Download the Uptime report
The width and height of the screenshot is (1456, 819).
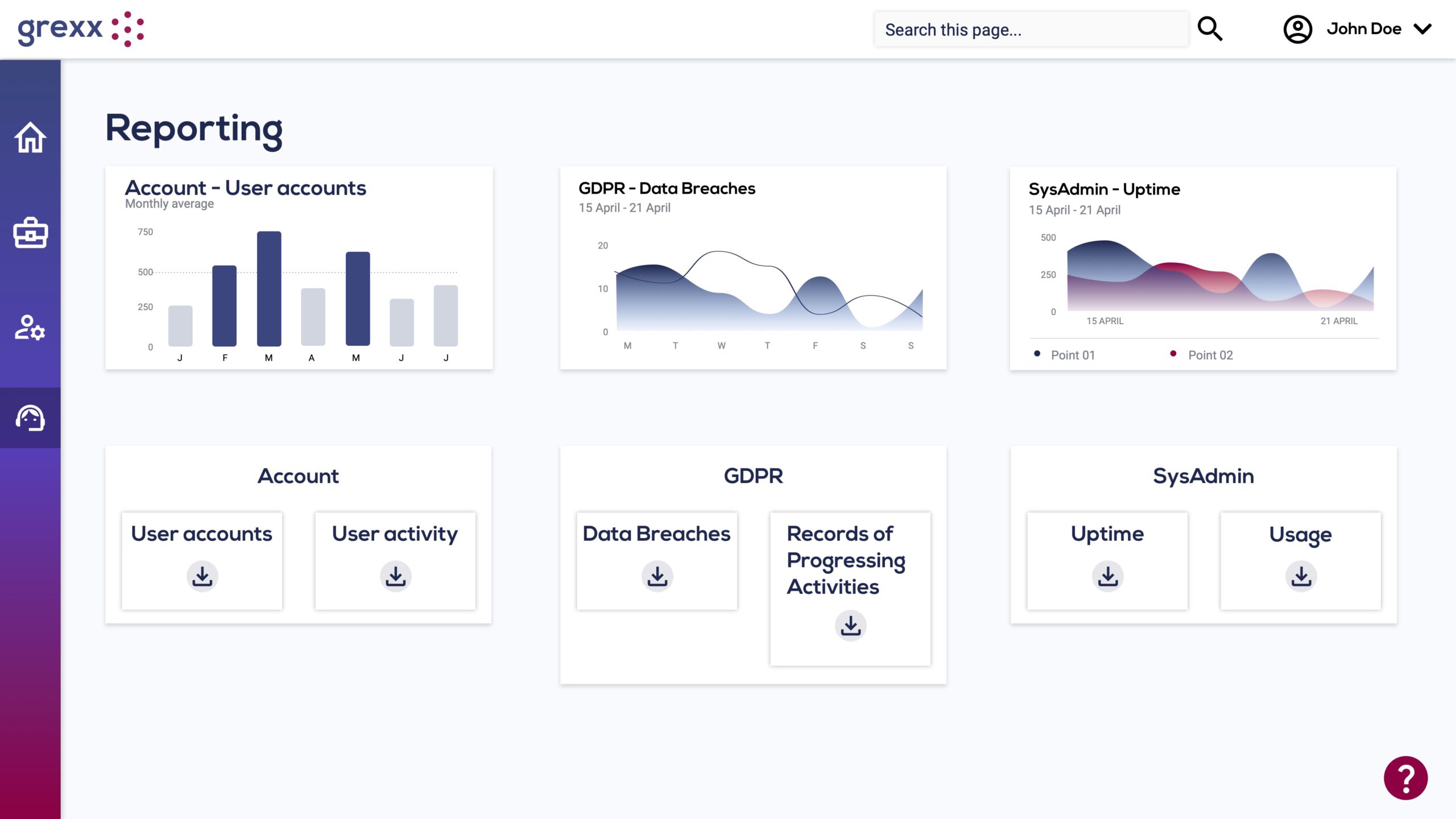tap(1107, 576)
